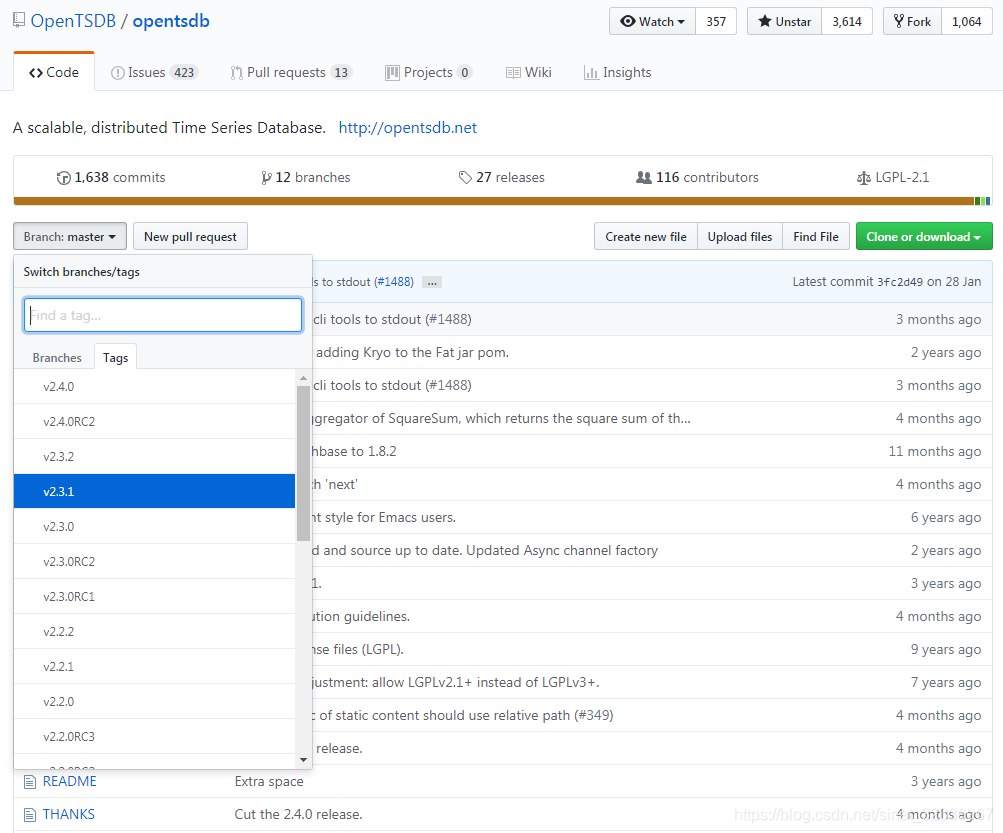
Task: Click the Watch eye icon
Action: click(628, 21)
